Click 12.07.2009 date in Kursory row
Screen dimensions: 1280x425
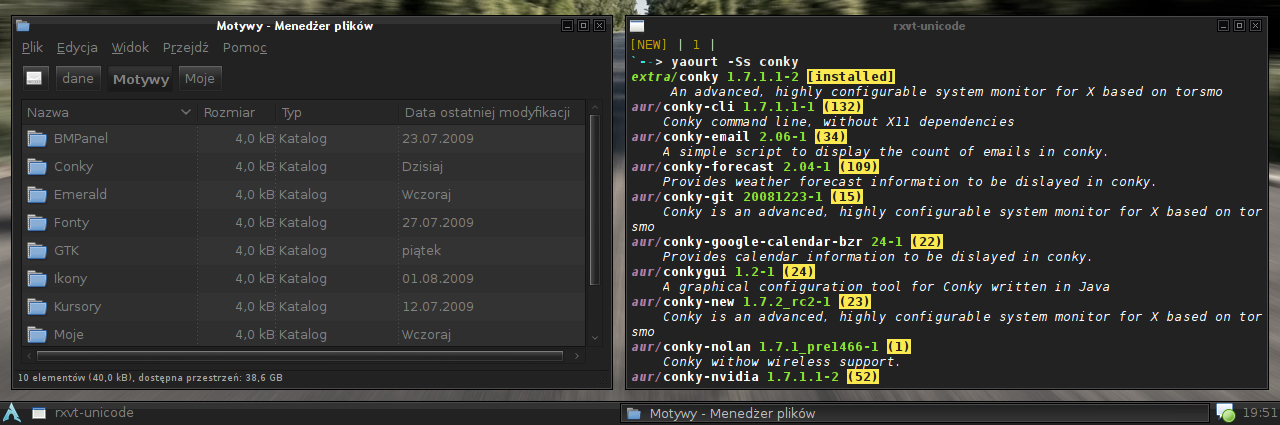click(x=438, y=307)
